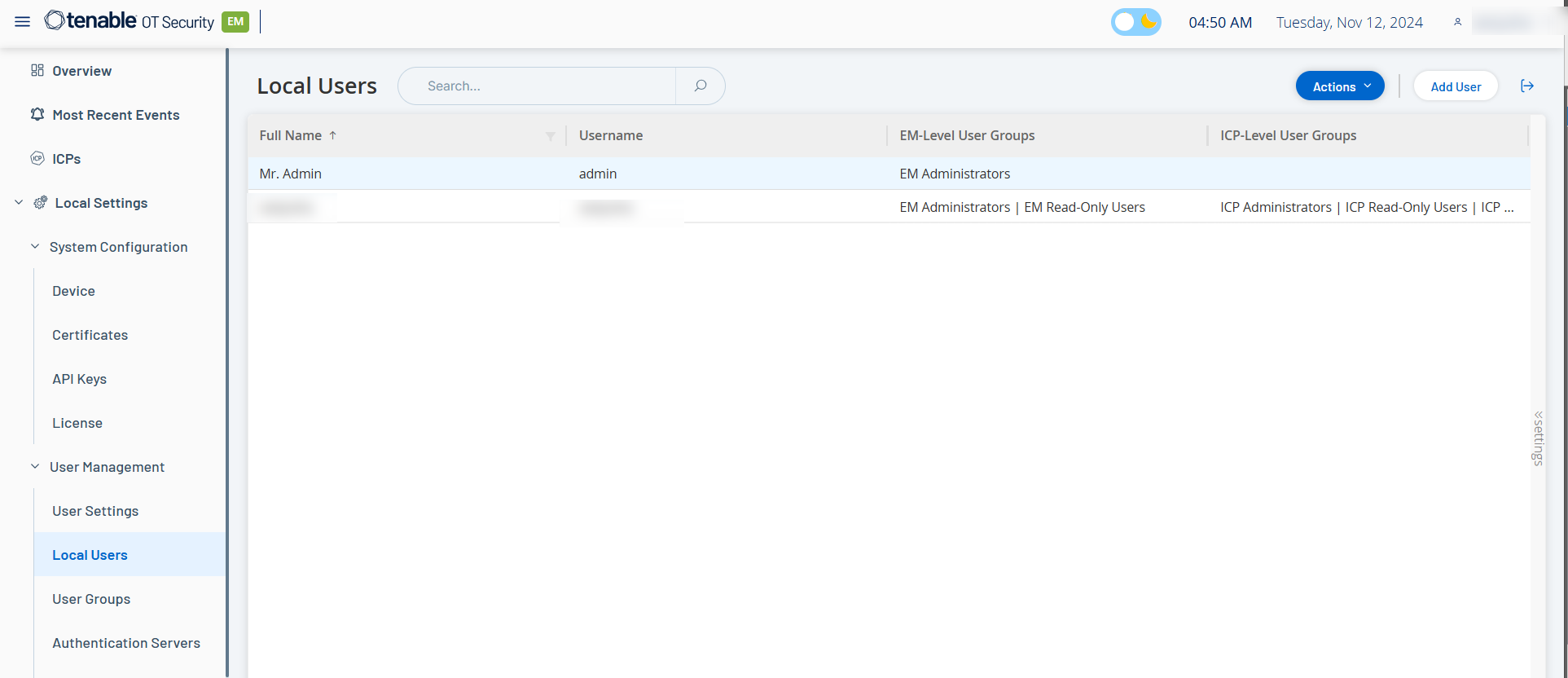The image size is (1568, 678).
Task: Open the User Groups page
Action: click(x=91, y=599)
